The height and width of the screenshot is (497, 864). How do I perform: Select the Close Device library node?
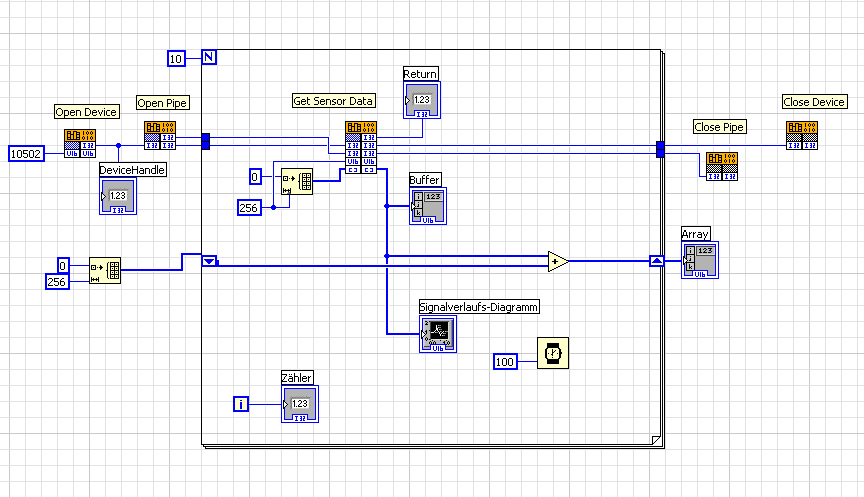coord(802,136)
